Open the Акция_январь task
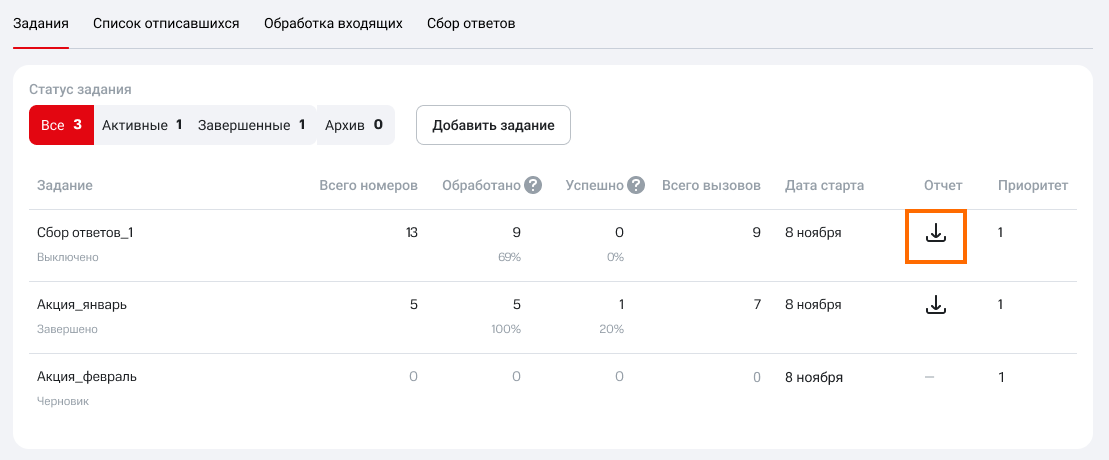The height and width of the screenshot is (460, 1109). coord(82,305)
